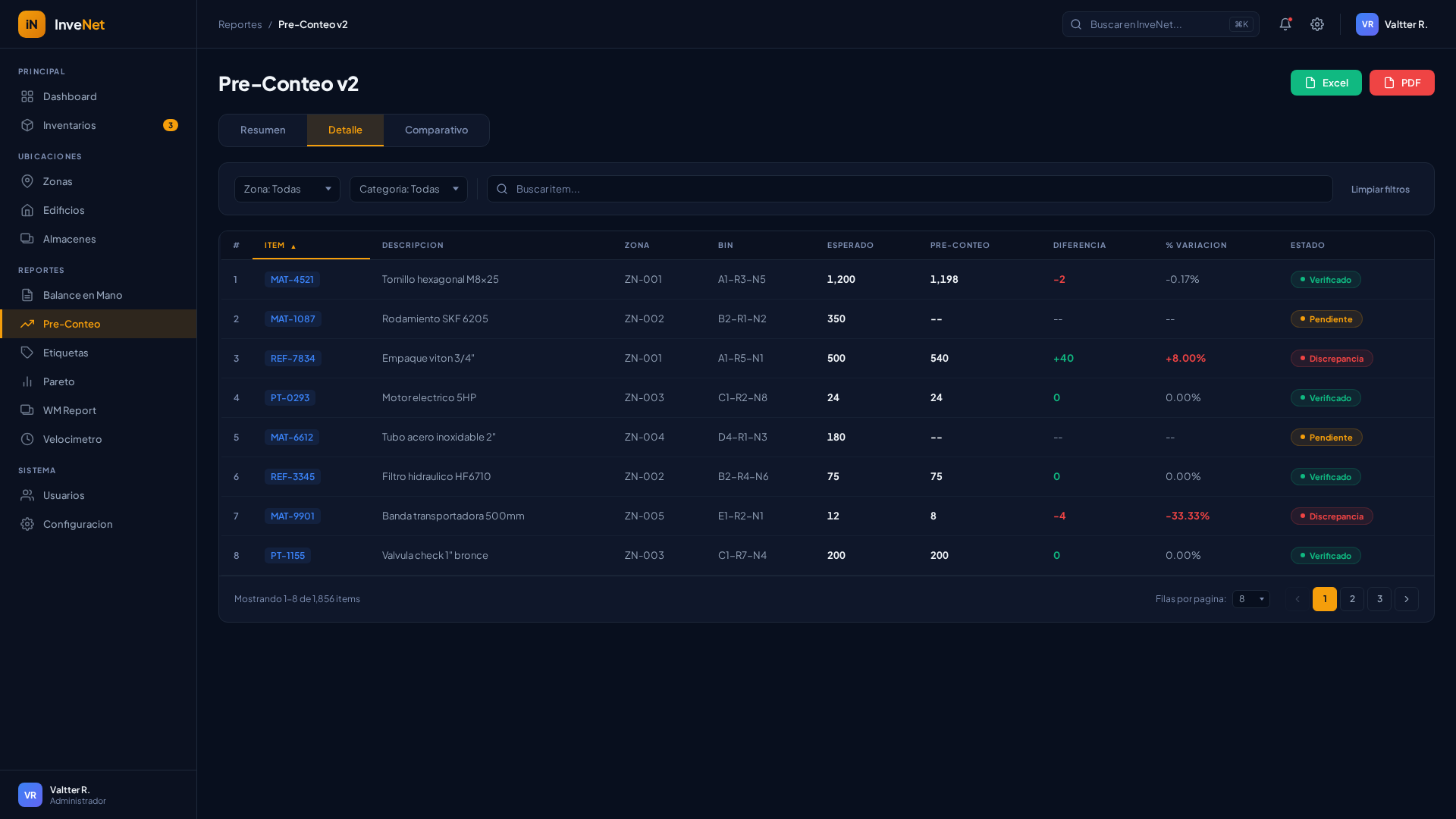This screenshot has height=819, width=1456.
Task: Open item MAT-4521 link
Action: [292, 279]
